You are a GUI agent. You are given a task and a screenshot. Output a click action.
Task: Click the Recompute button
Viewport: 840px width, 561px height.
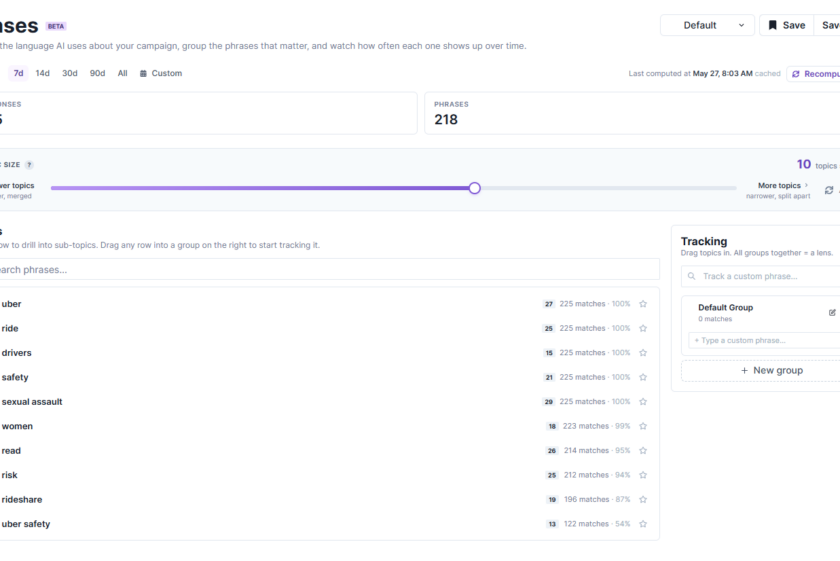coord(814,74)
